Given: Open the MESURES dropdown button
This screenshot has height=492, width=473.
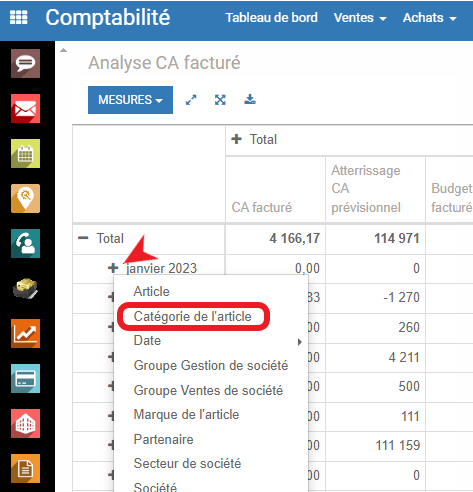Looking at the screenshot, I should click(130, 100).
